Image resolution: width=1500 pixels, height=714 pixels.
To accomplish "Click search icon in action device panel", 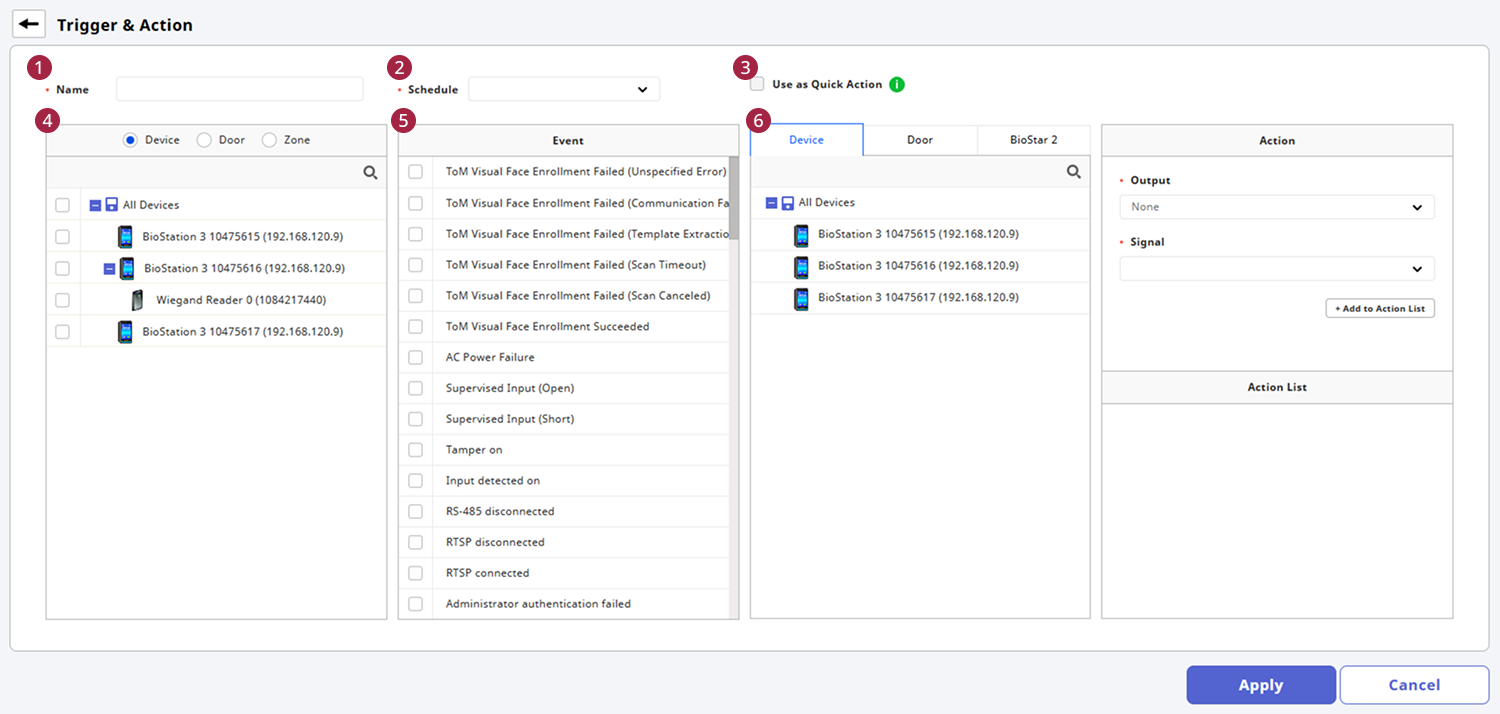I will coord(1074,172).
